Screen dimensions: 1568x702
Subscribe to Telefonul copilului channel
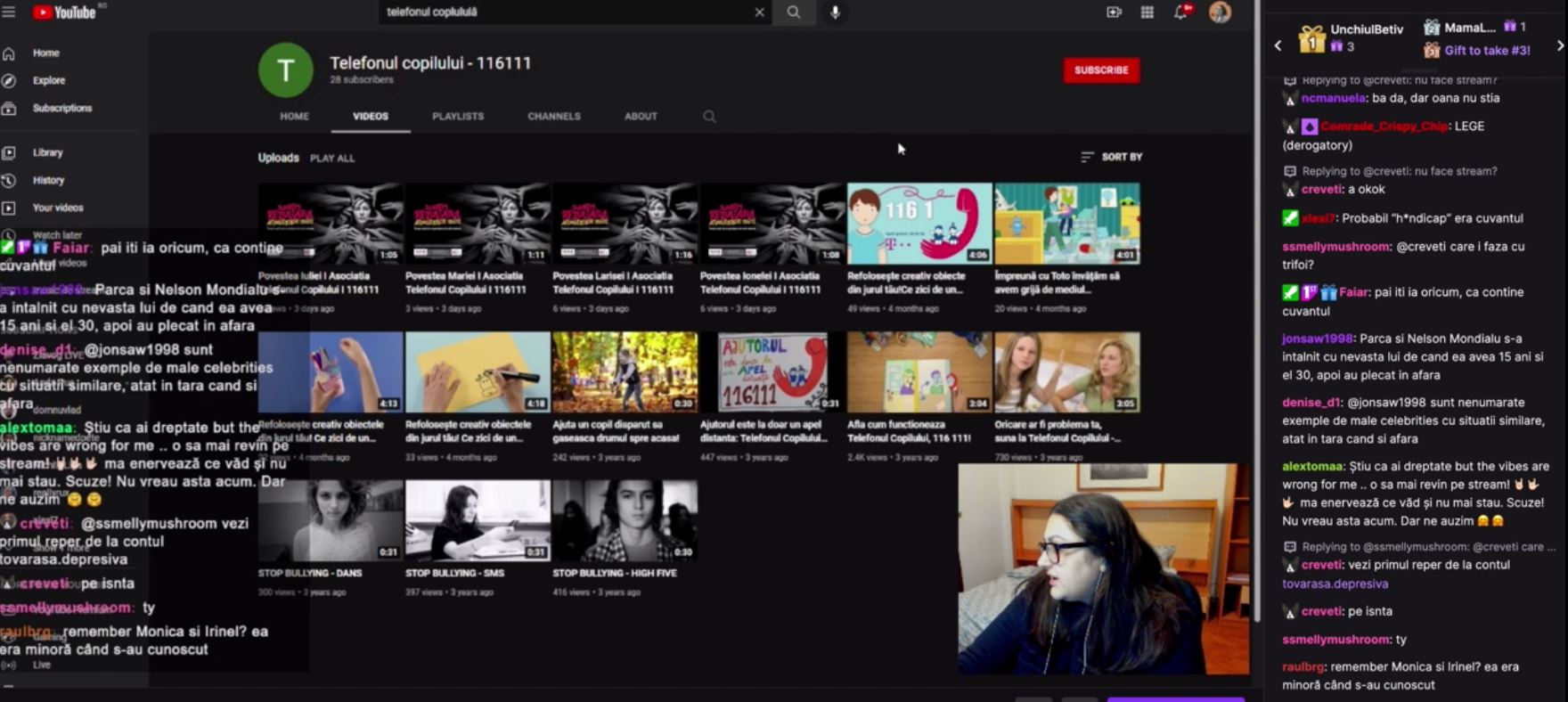tap(1101, 70)
